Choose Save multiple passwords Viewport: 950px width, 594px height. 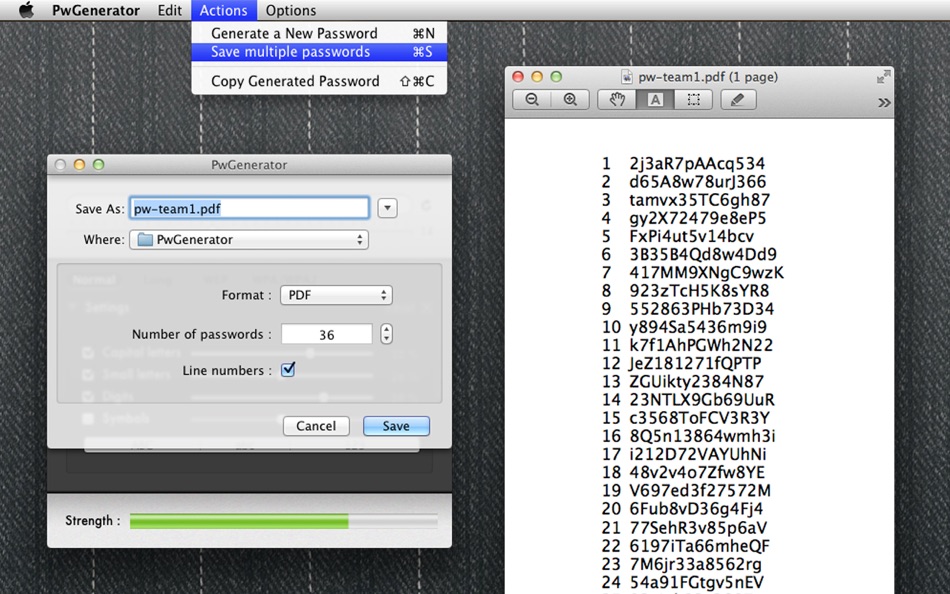tap(319, 52)
